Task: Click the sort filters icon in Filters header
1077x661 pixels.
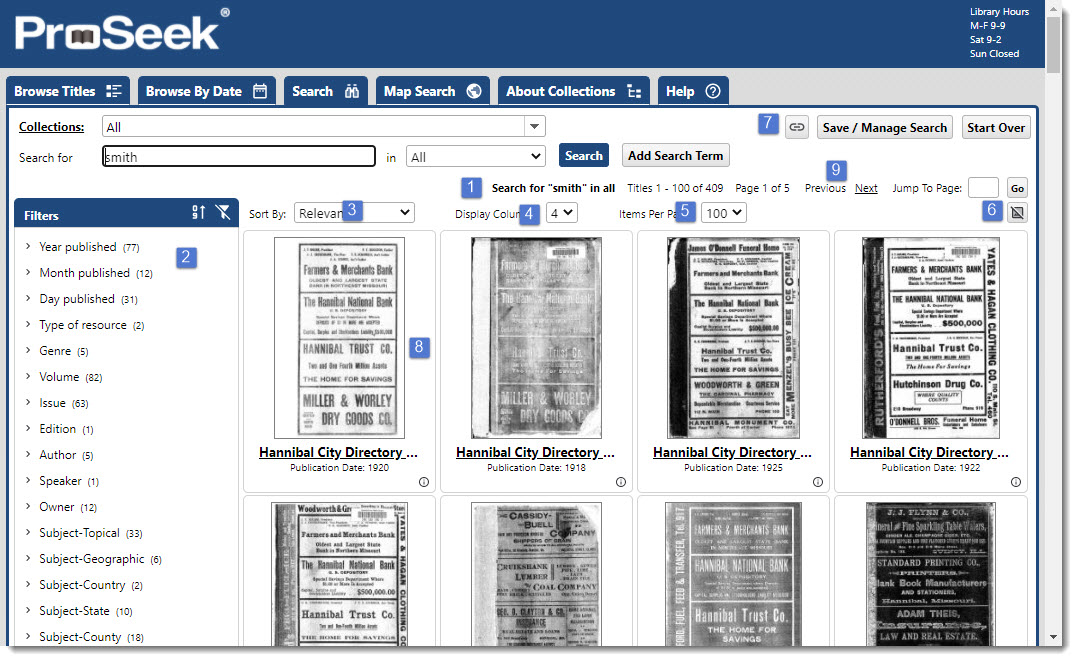Action: 199,212
